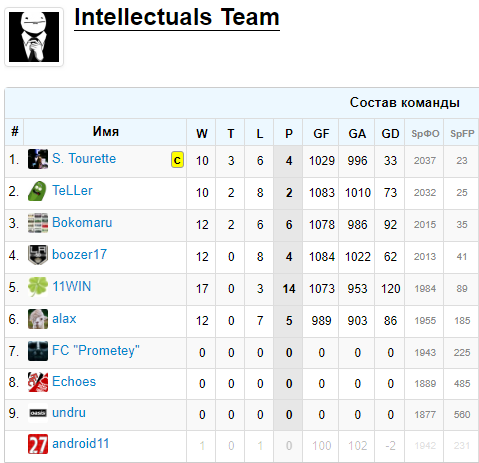Viewport: 479px width, 463px height.
Task: Click TeLLer's green pickle avatar
Action: click(38, 191)
